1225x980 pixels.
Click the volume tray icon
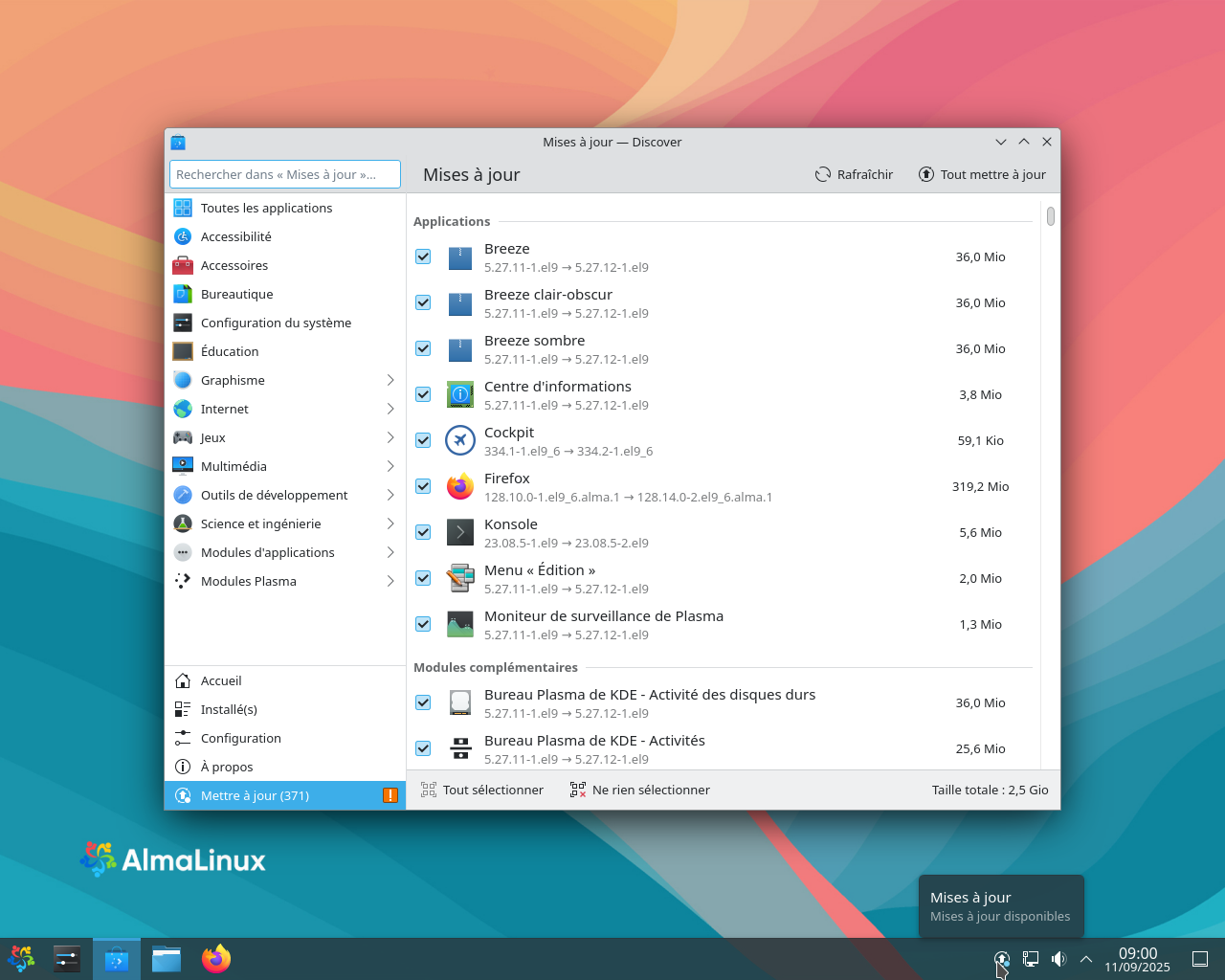click(x=1058, y=959)
